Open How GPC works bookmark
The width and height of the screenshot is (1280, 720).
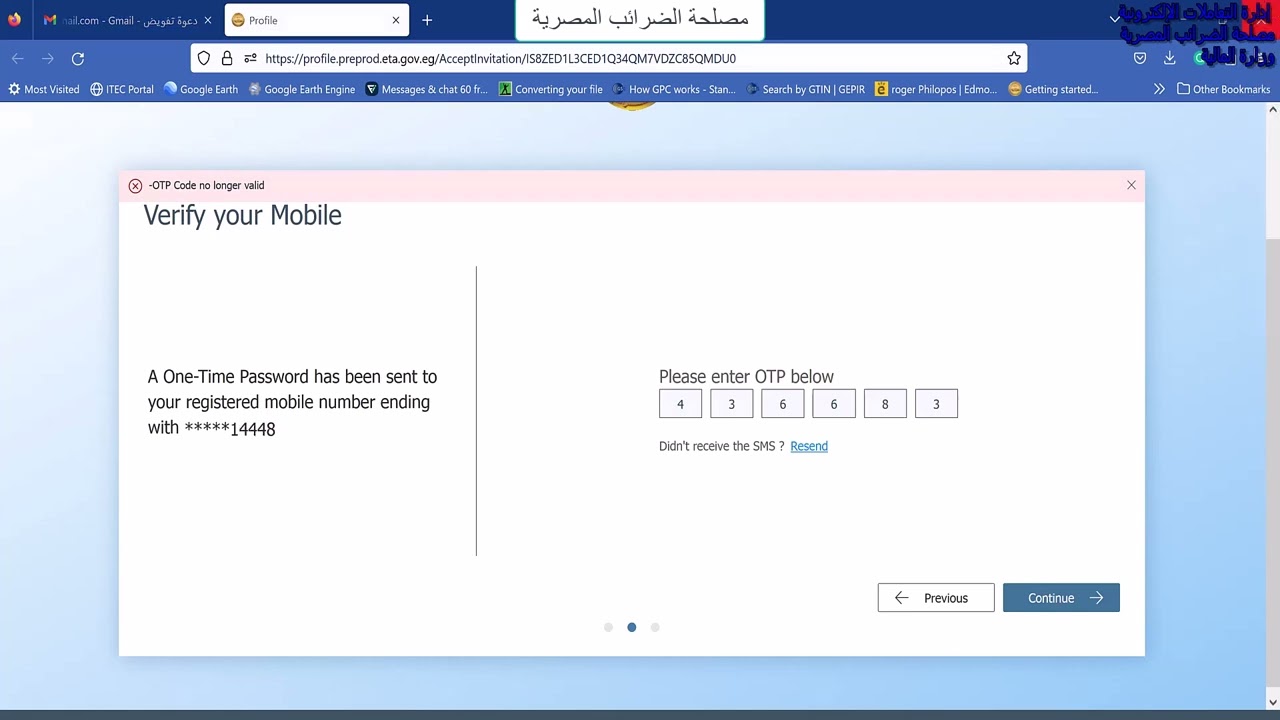(x=674, y=89)
